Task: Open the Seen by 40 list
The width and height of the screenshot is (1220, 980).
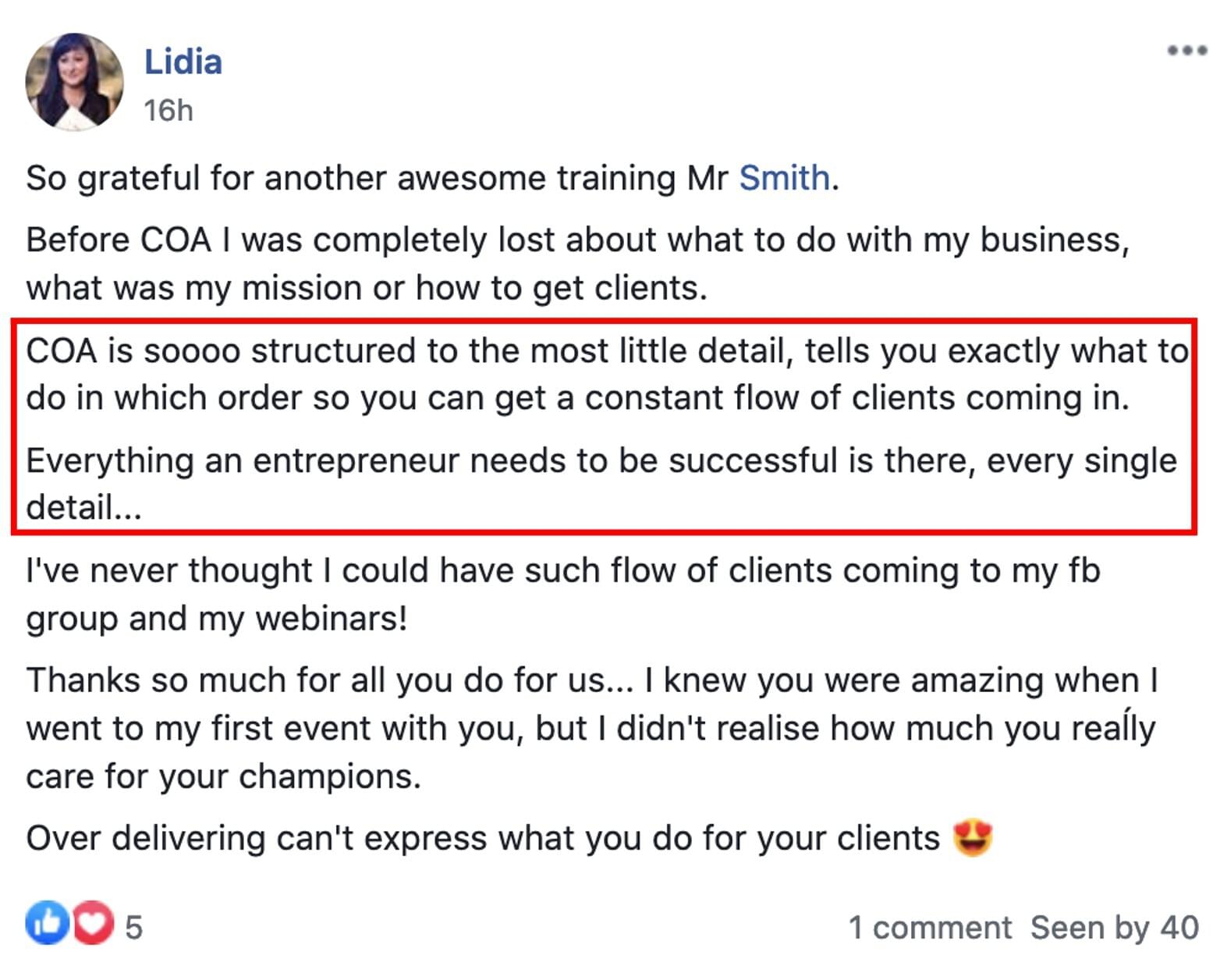Action: click(1114, 928)
